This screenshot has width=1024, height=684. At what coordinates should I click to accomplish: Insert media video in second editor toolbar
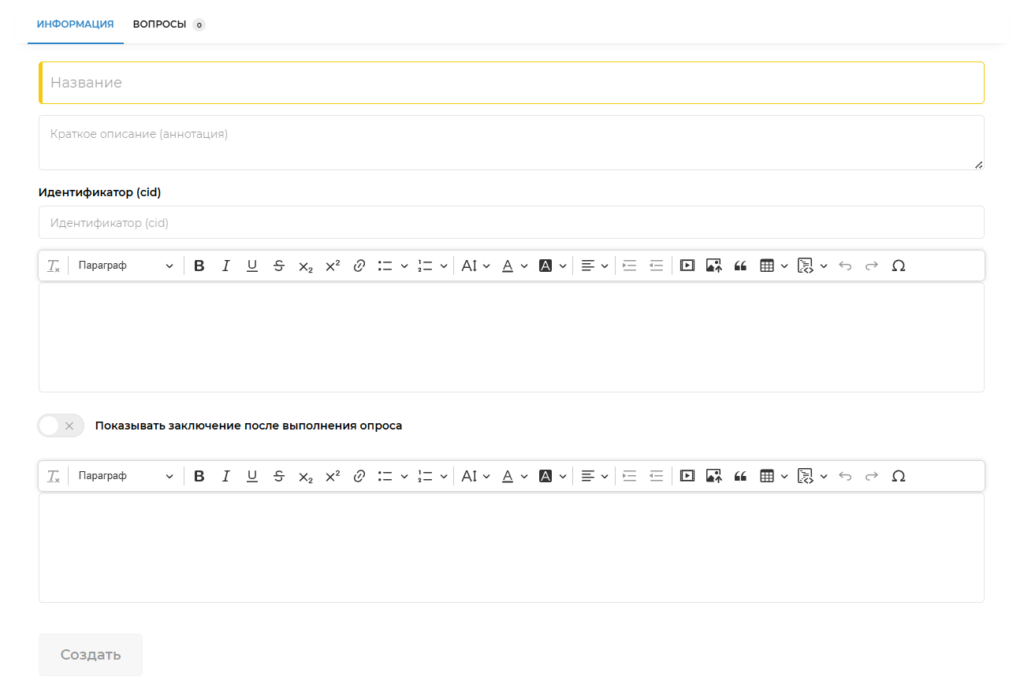[687, 476]
